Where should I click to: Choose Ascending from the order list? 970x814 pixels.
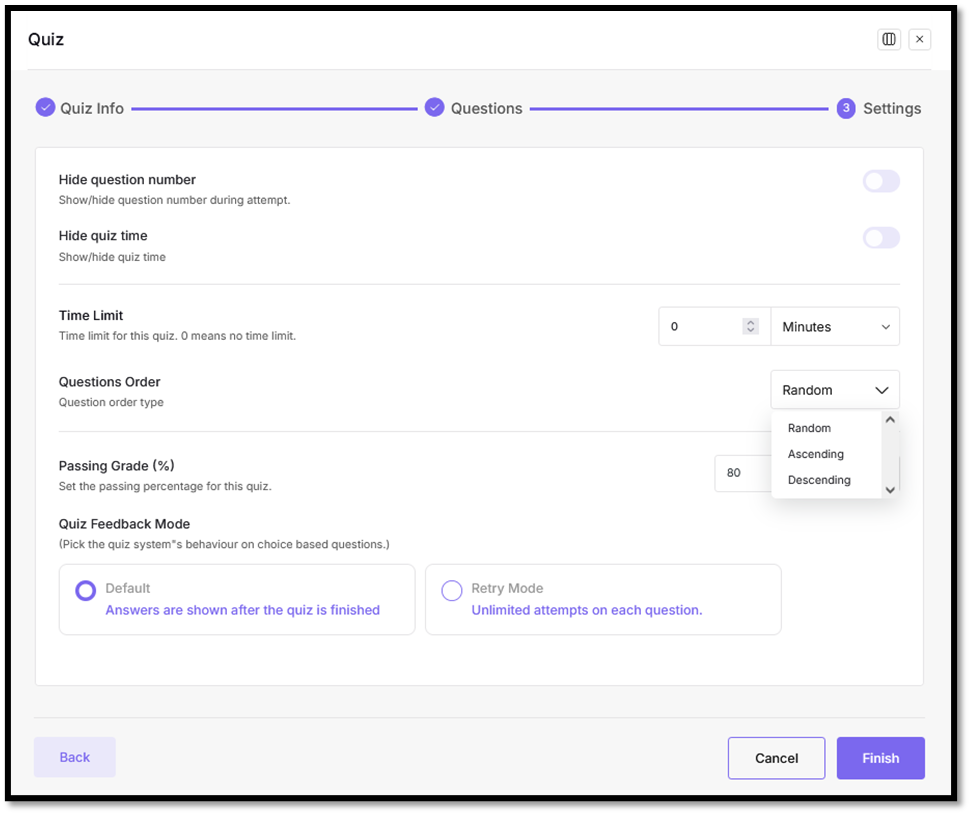click(816, 454)
